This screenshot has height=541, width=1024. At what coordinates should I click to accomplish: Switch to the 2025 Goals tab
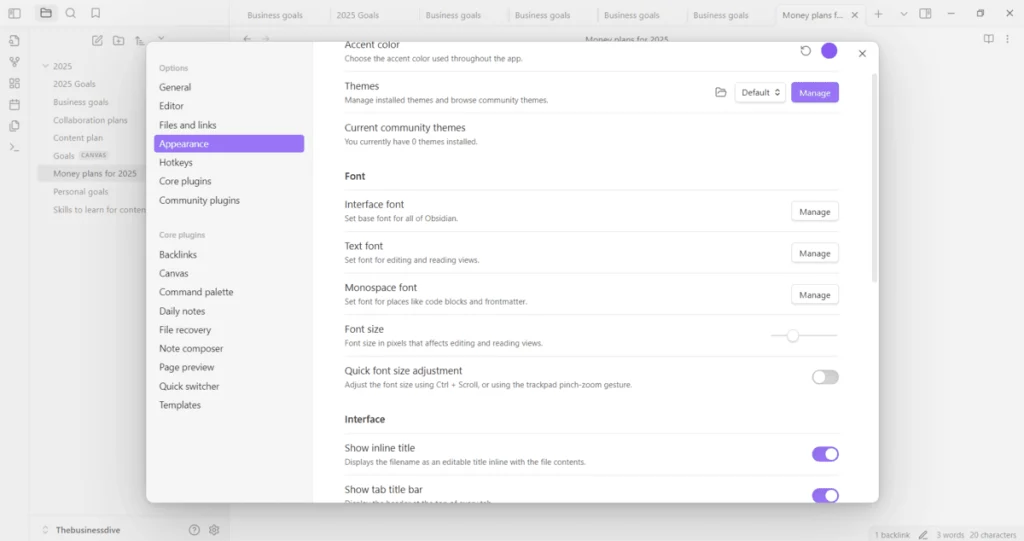357,15
